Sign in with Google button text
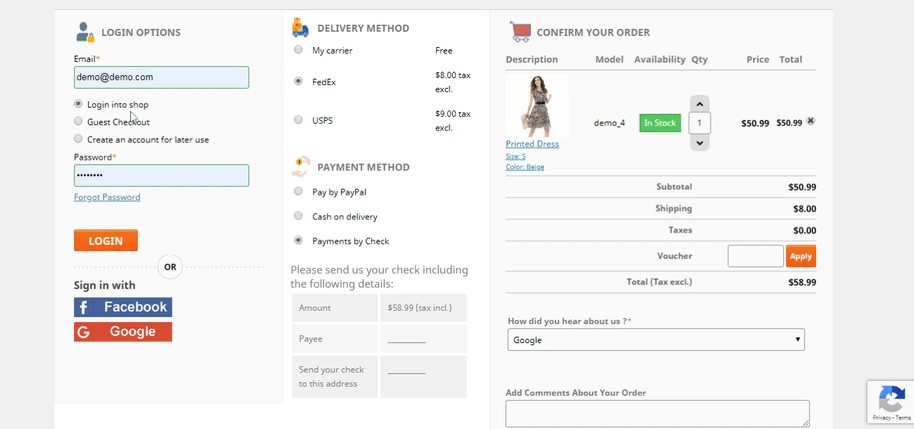 pos(132,332)
